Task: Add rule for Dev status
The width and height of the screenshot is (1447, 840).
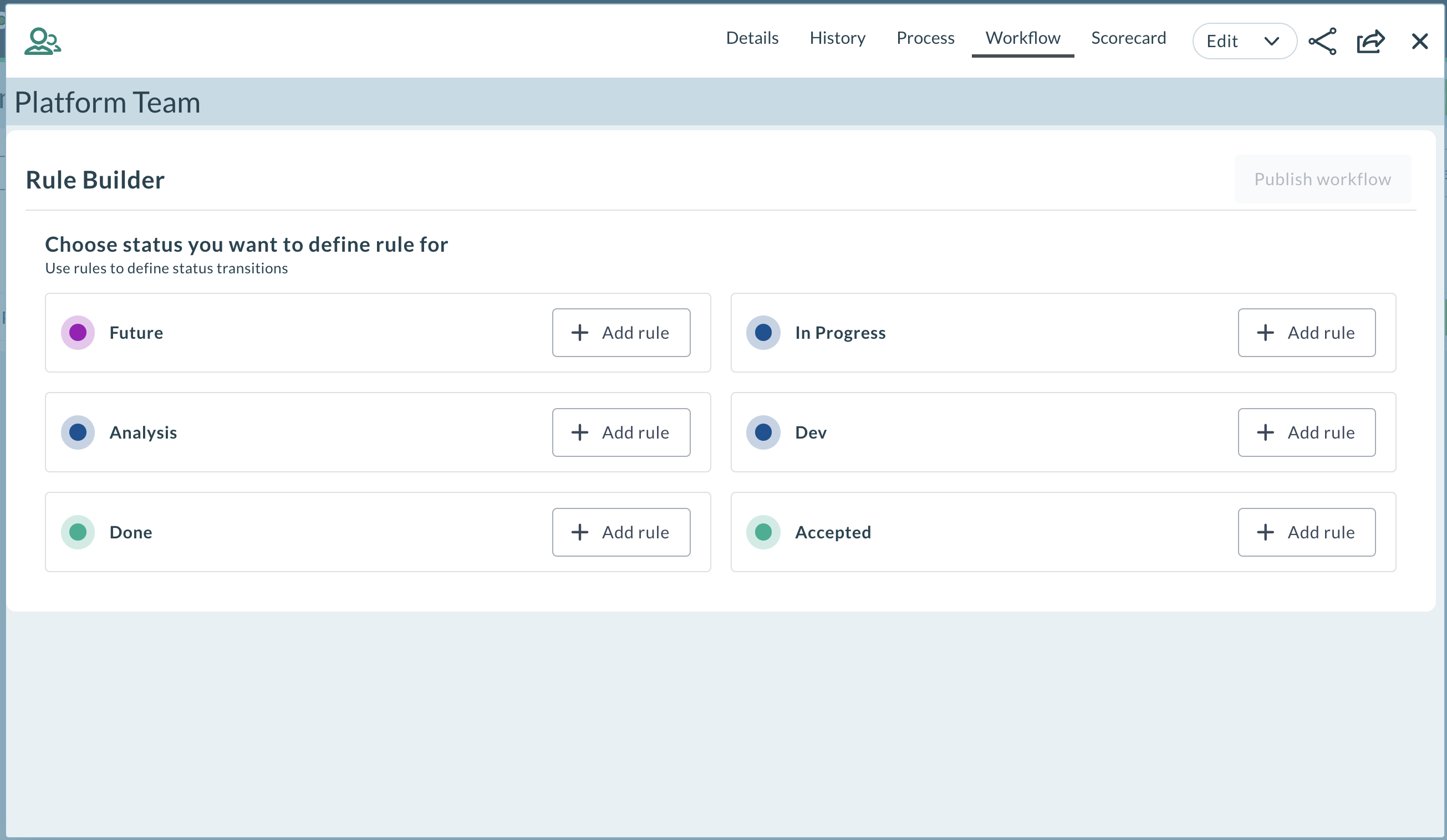Action: [x=1306, y=433]
